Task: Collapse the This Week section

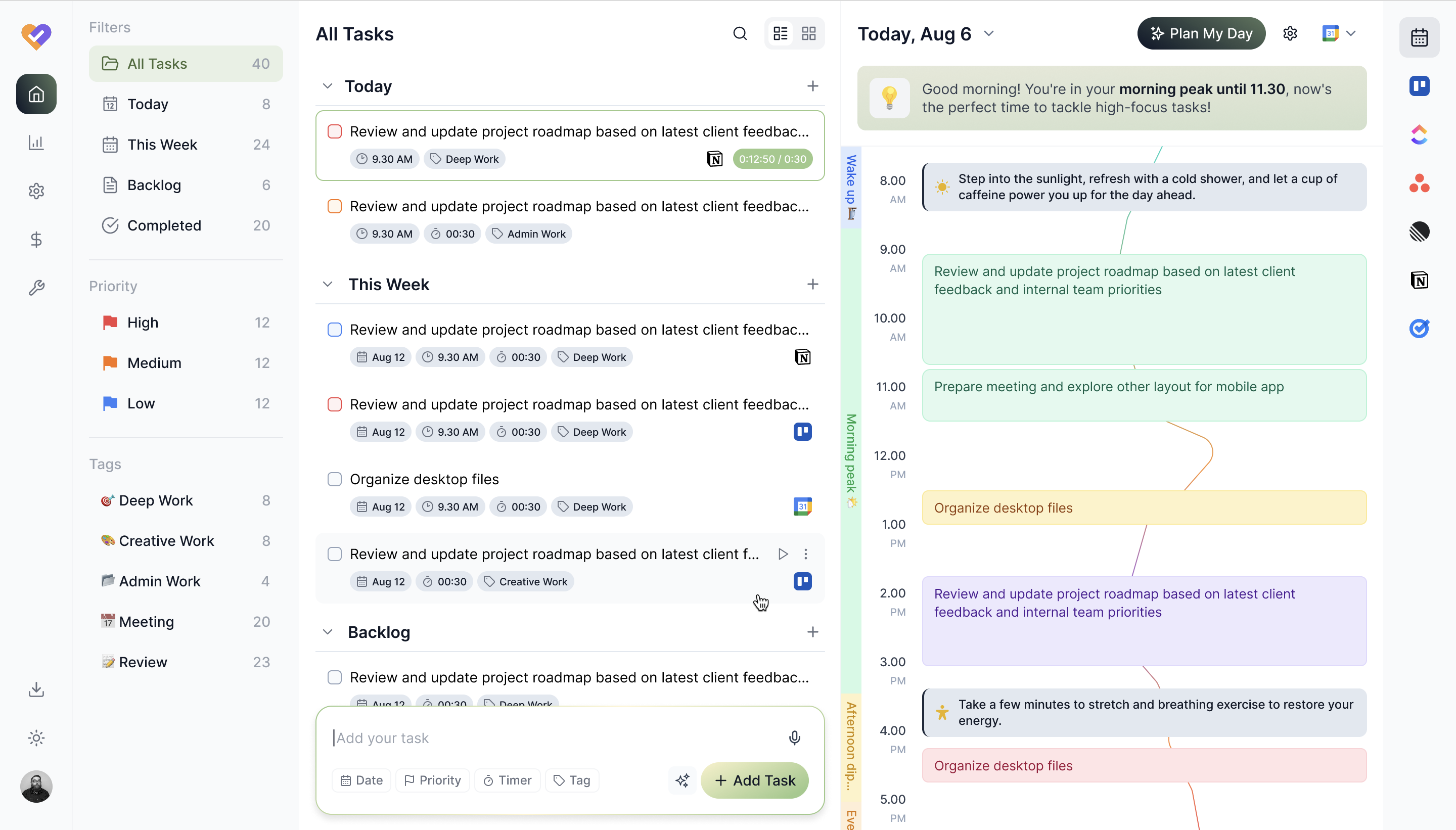Action: tap(327, 284)
